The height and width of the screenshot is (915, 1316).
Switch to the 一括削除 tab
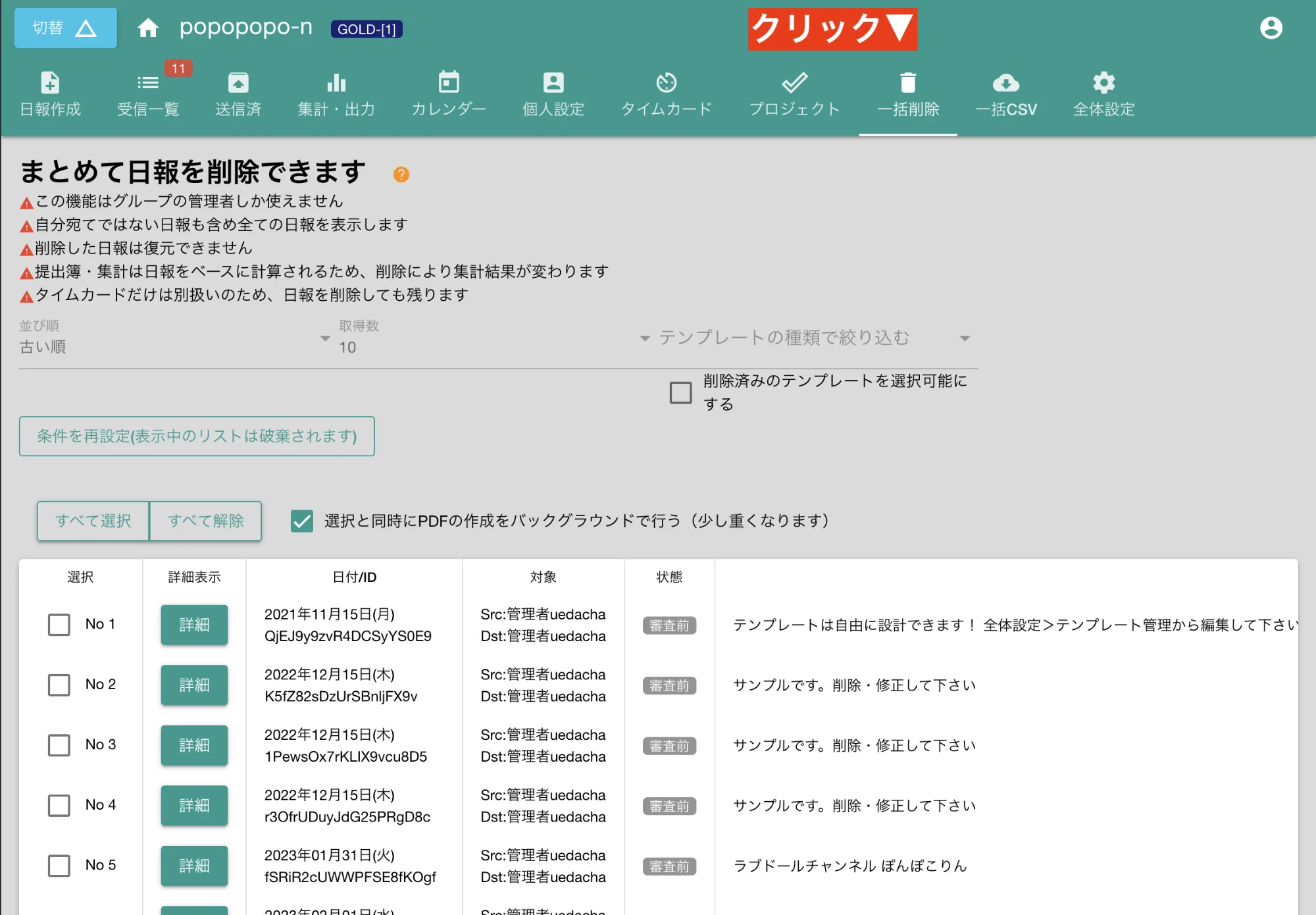(907, 92)
